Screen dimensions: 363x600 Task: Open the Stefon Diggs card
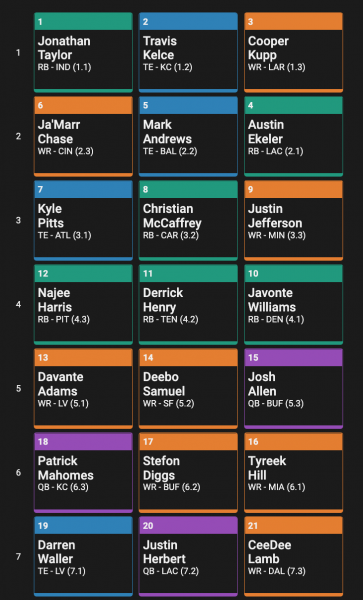coord(188,473)
